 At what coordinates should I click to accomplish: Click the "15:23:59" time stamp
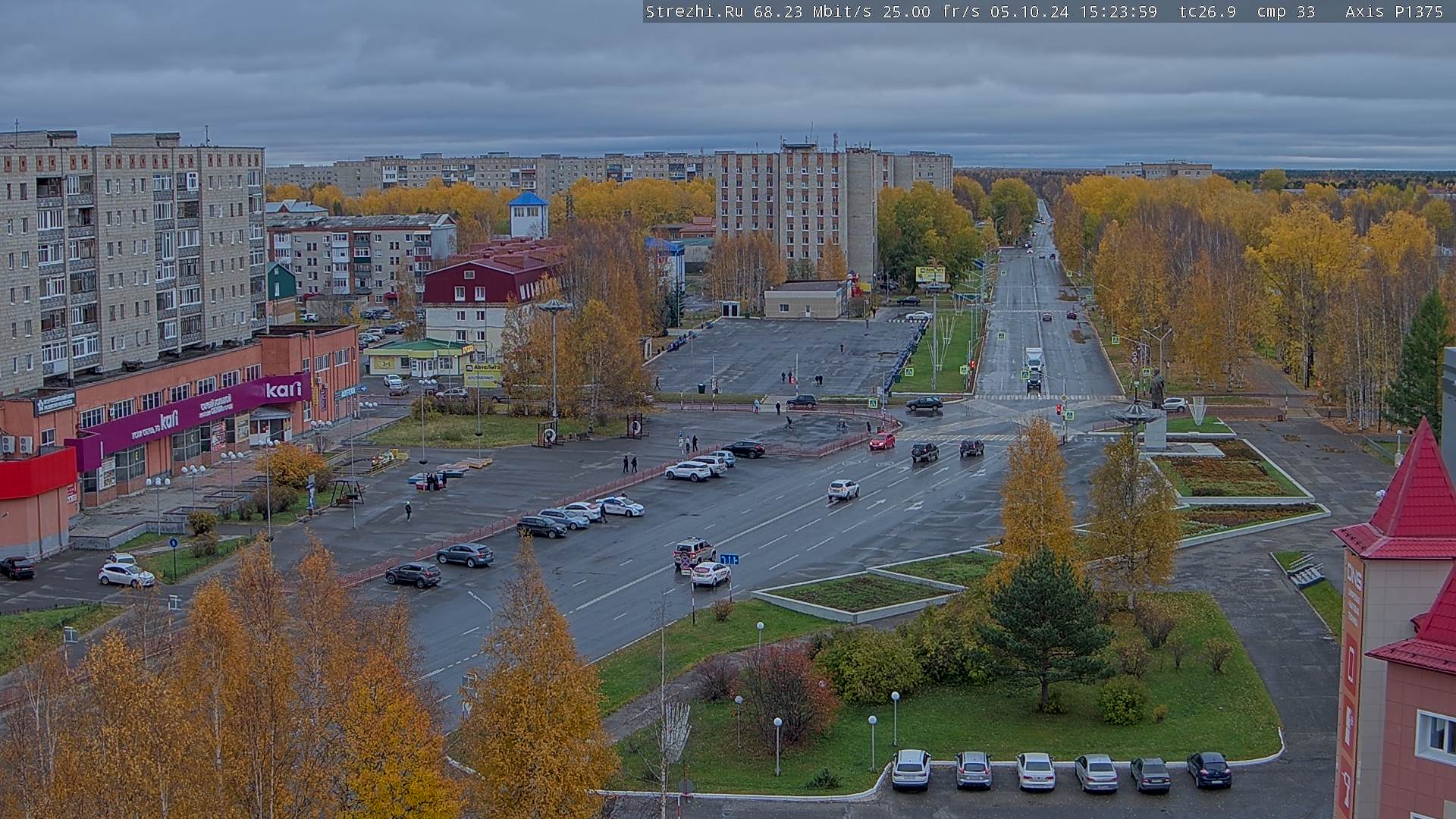tap(1118, 11)
